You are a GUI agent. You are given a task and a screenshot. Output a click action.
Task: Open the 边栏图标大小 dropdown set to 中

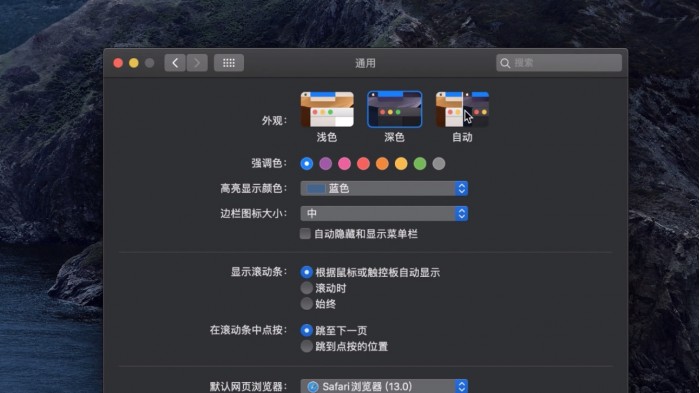coord(384,213)
